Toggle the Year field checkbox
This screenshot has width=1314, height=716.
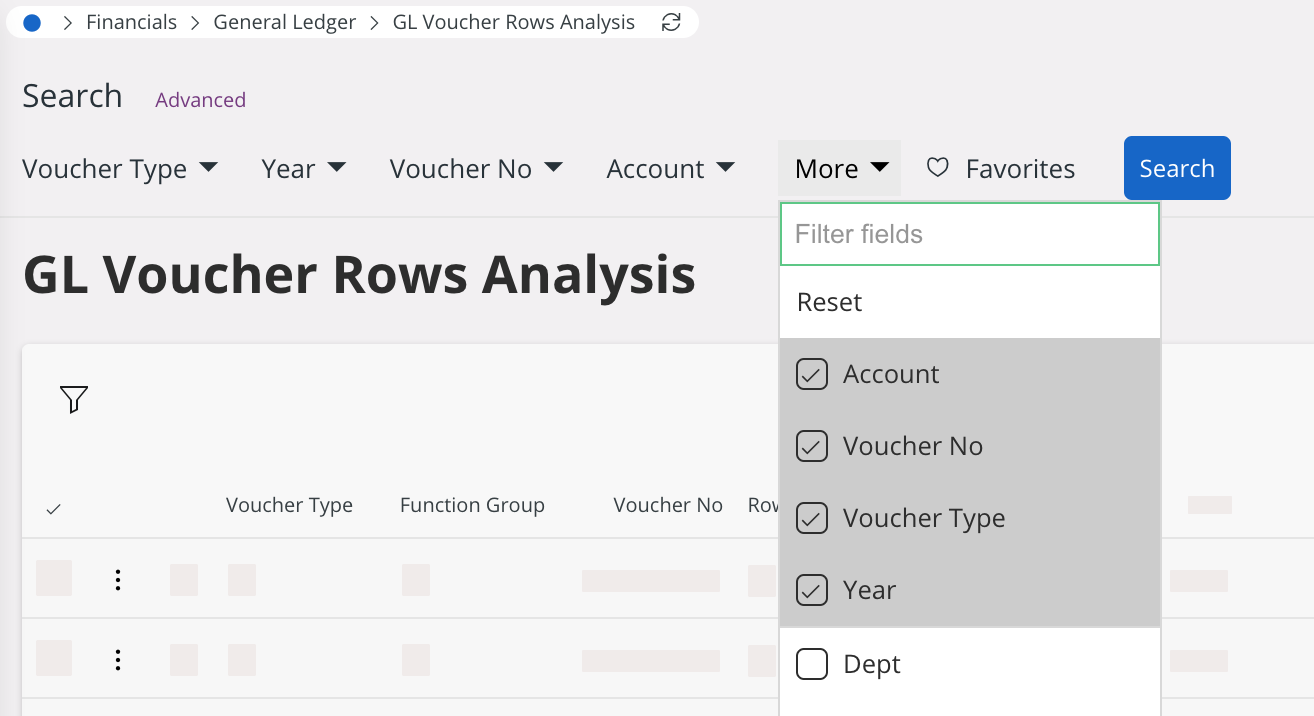click(811, 590)
